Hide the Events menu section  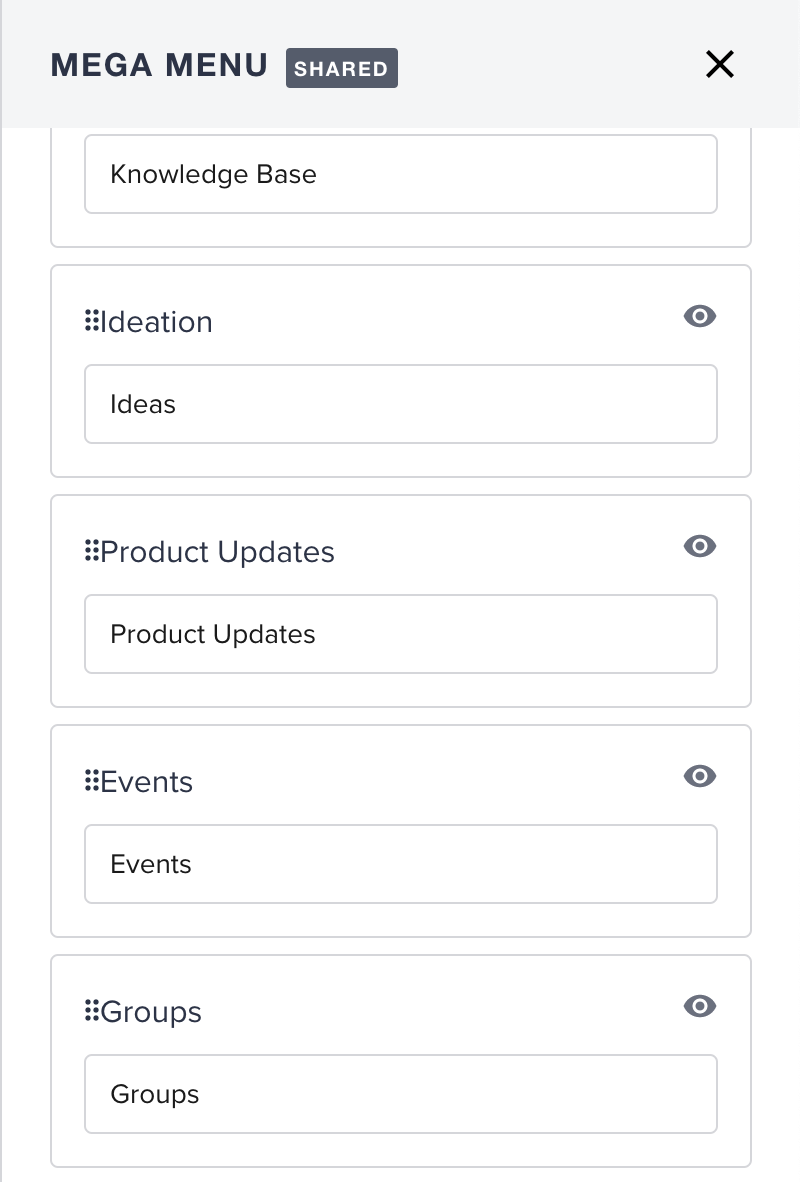tap(700, 776)
